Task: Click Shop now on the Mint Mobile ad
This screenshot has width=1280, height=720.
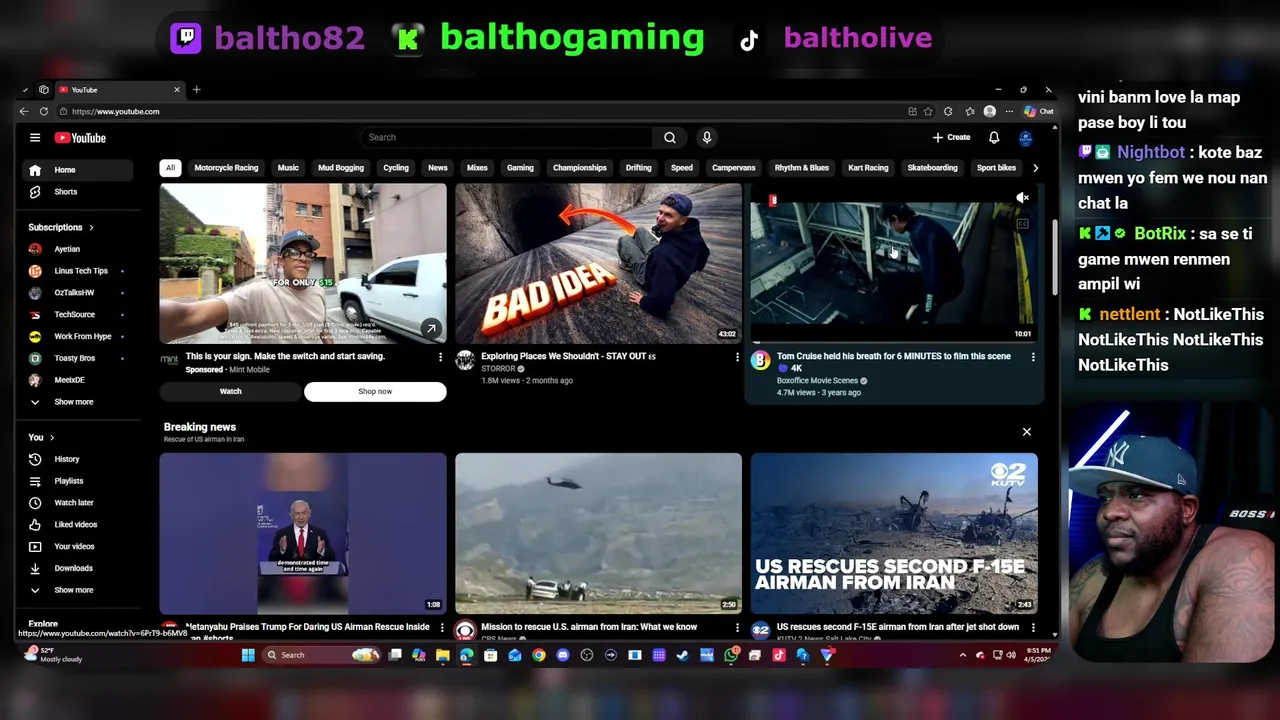Action: pyautogui.click(x=375, y=392)
